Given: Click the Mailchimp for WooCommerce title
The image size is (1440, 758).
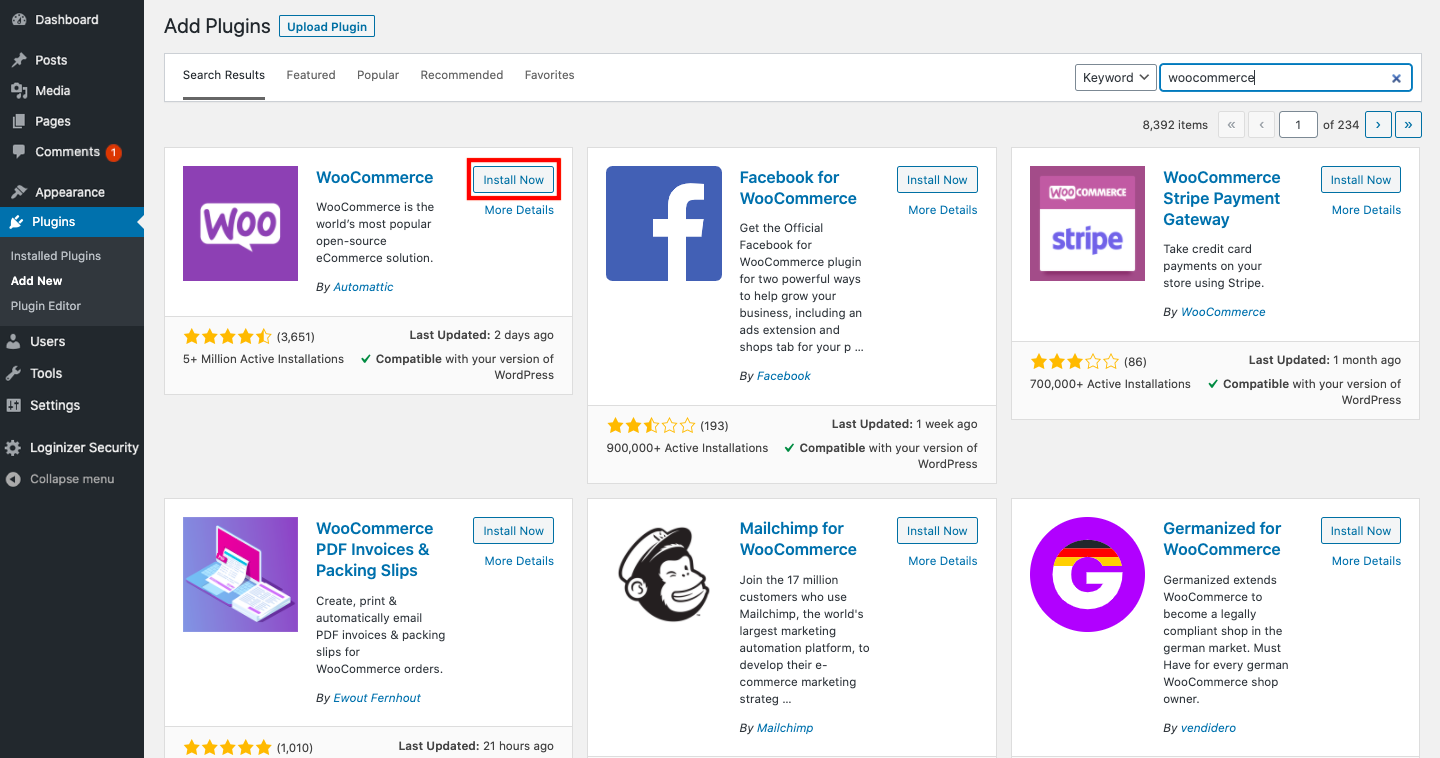Looking at the screenshot, I should click(x=798, y=539).
